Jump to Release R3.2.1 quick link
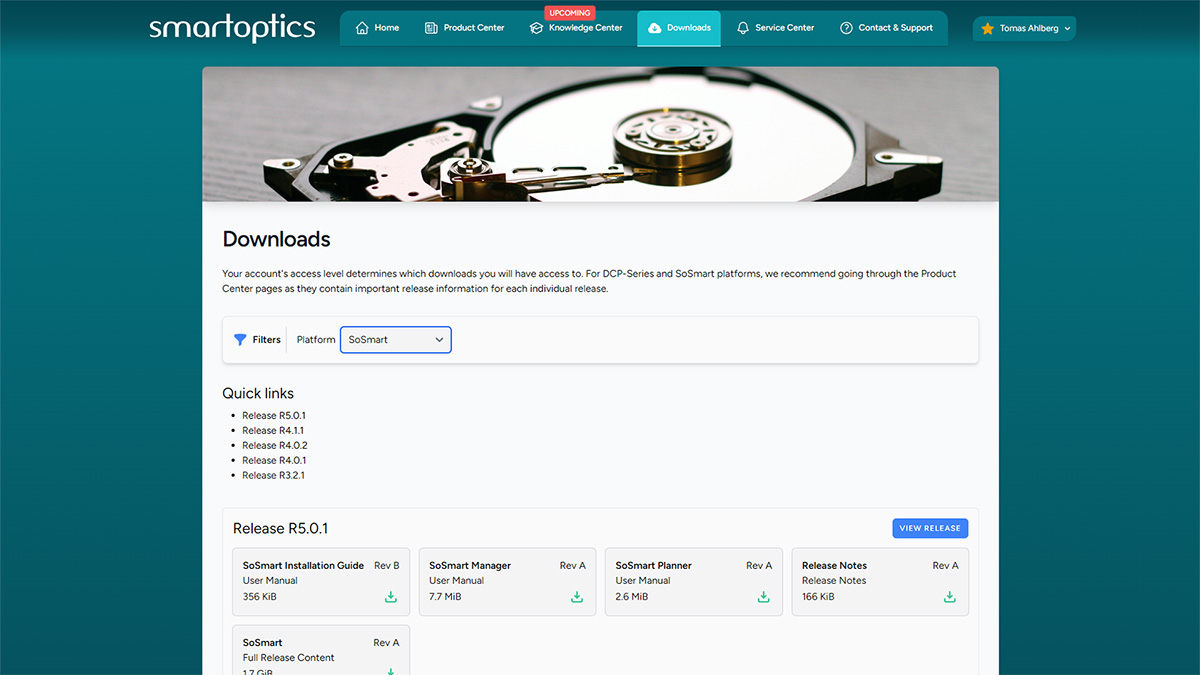Screen dimensions: 1200x675 (273, 475)
